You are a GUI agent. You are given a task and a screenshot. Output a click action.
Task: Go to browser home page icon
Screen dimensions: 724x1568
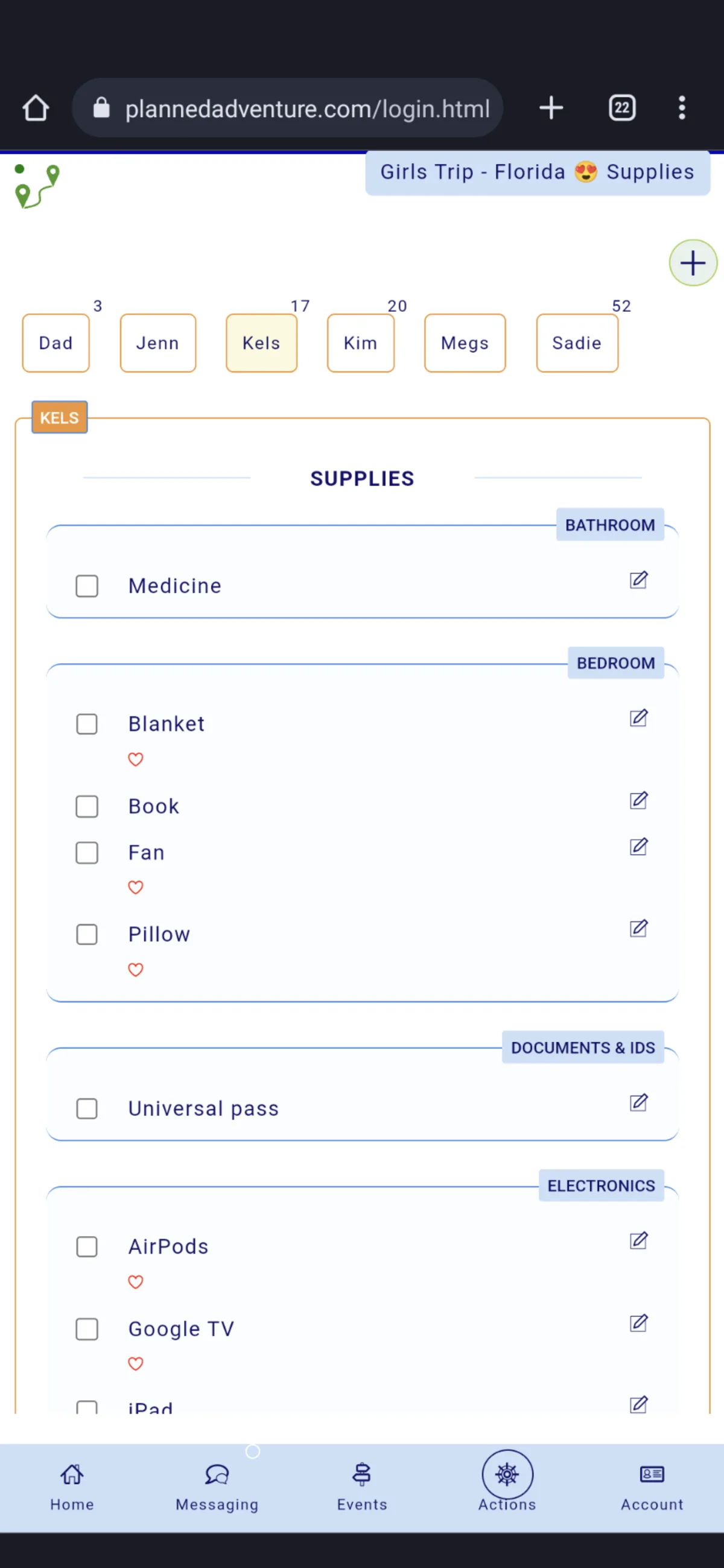point(36,108)
